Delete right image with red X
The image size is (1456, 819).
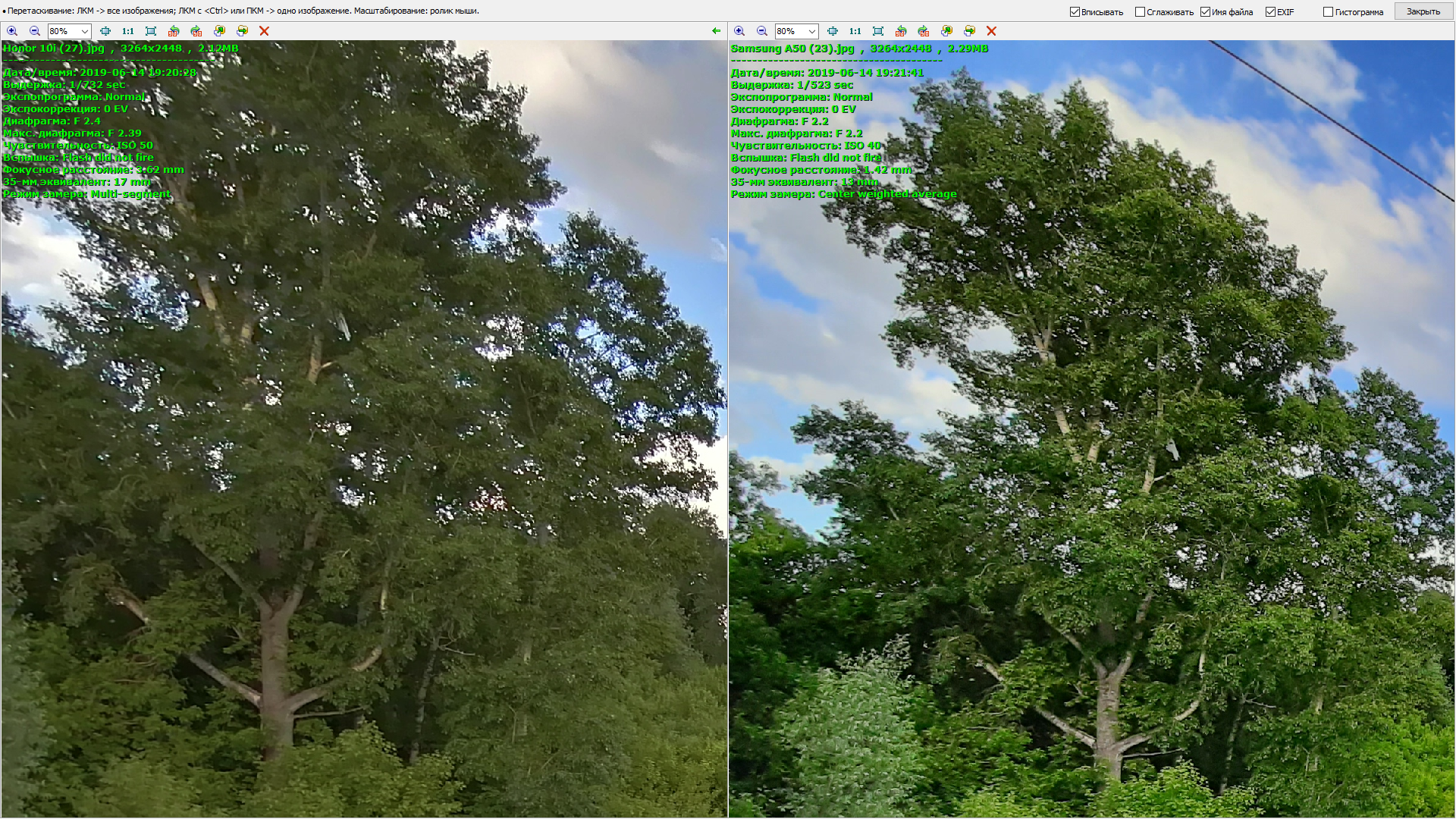tap(991, 31)
